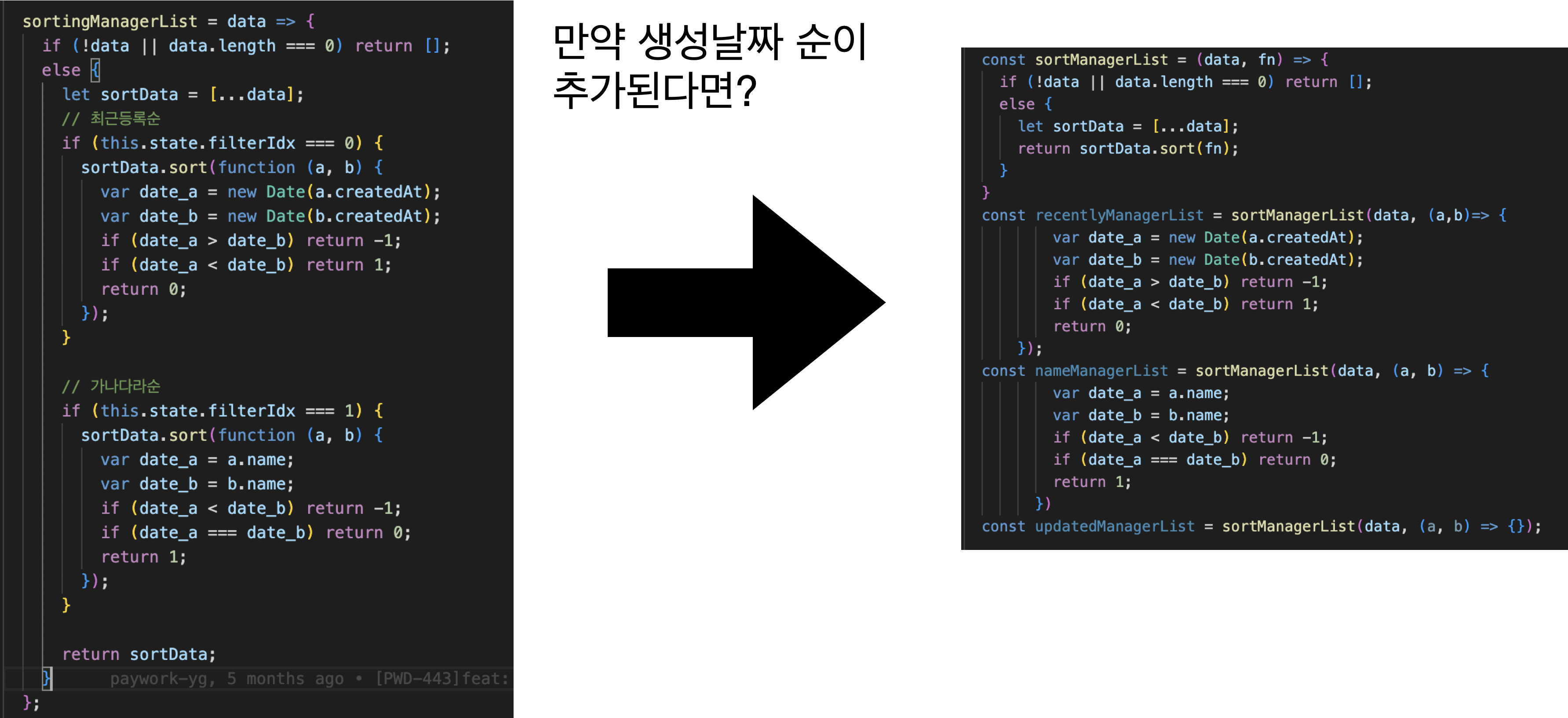Click 'var date_a = a.name;' inside nameManagerList
The image size is (1568, 718).
(x=1141, y=393)
